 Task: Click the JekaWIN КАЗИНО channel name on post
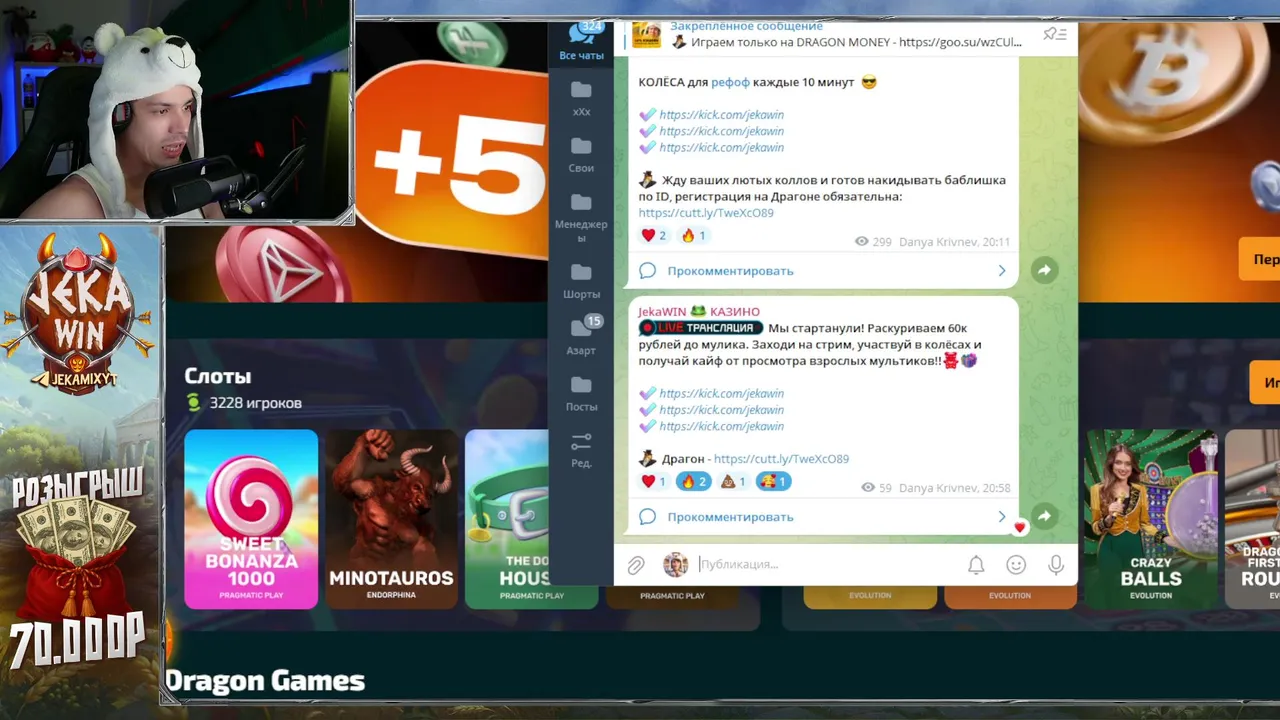point(698,312)
